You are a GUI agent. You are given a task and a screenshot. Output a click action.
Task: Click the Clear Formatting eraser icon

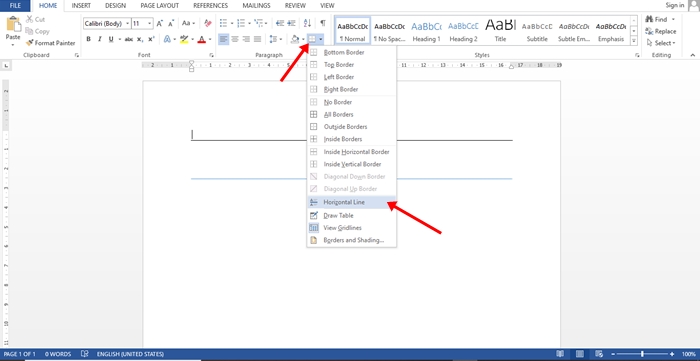click(x=208, y=23)
